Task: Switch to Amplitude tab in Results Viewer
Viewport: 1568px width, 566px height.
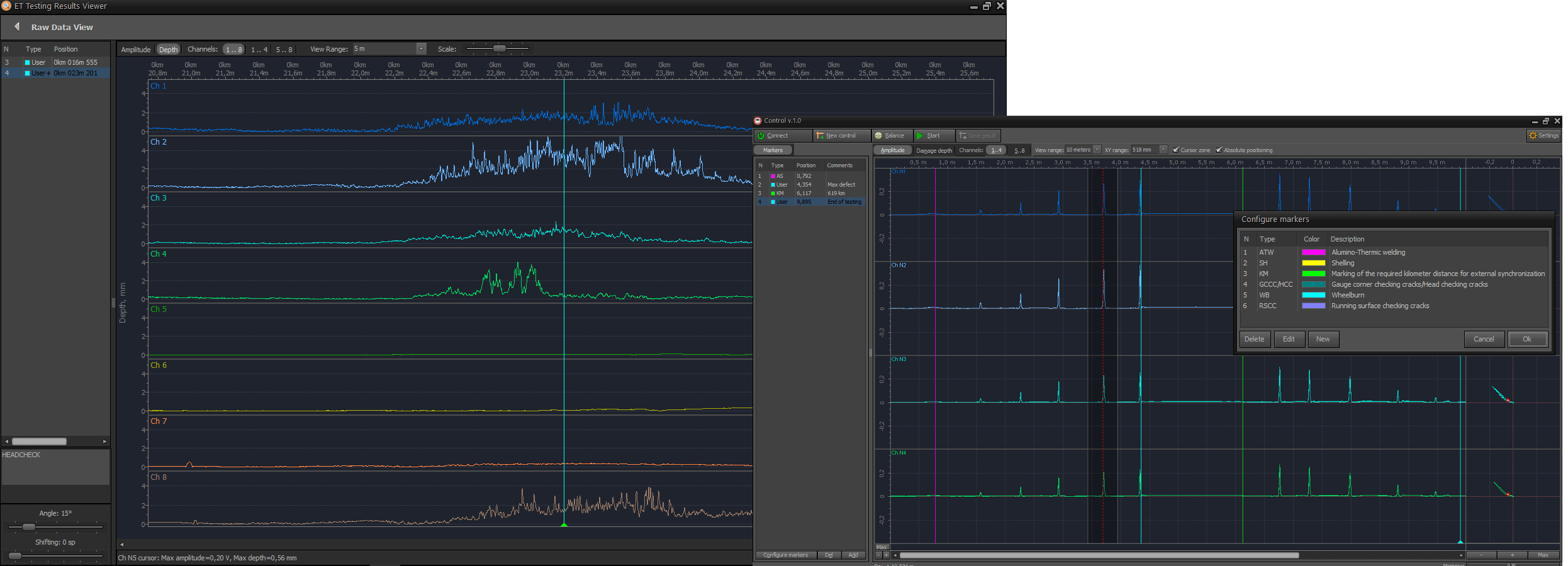Action: pyautogui.click(x=135, y=50)
